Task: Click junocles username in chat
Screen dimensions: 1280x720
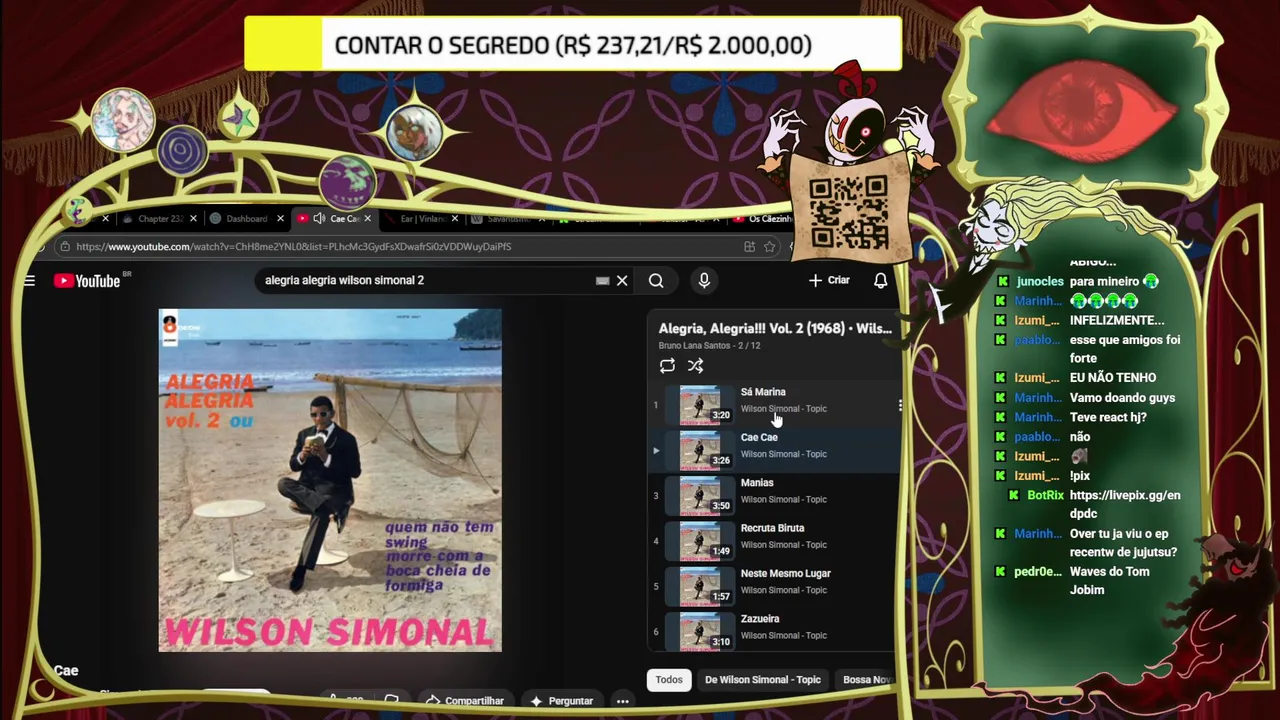Action: (x=1040, y=282)
